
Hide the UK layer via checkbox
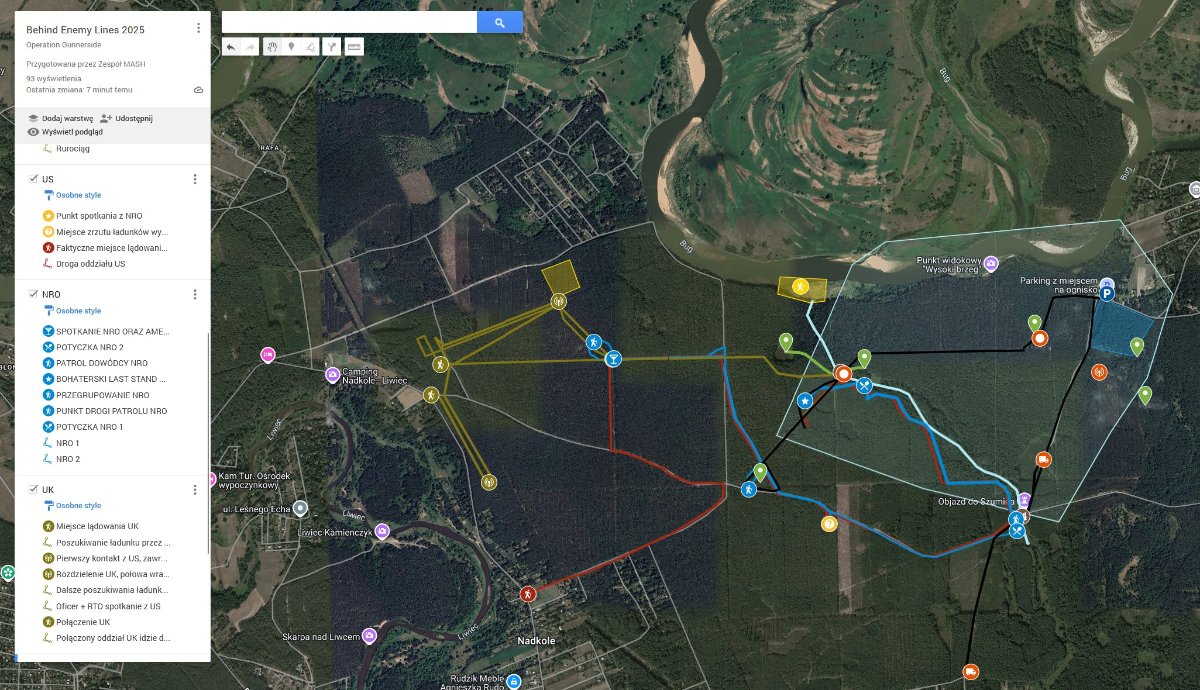click(x=33, y=489)
